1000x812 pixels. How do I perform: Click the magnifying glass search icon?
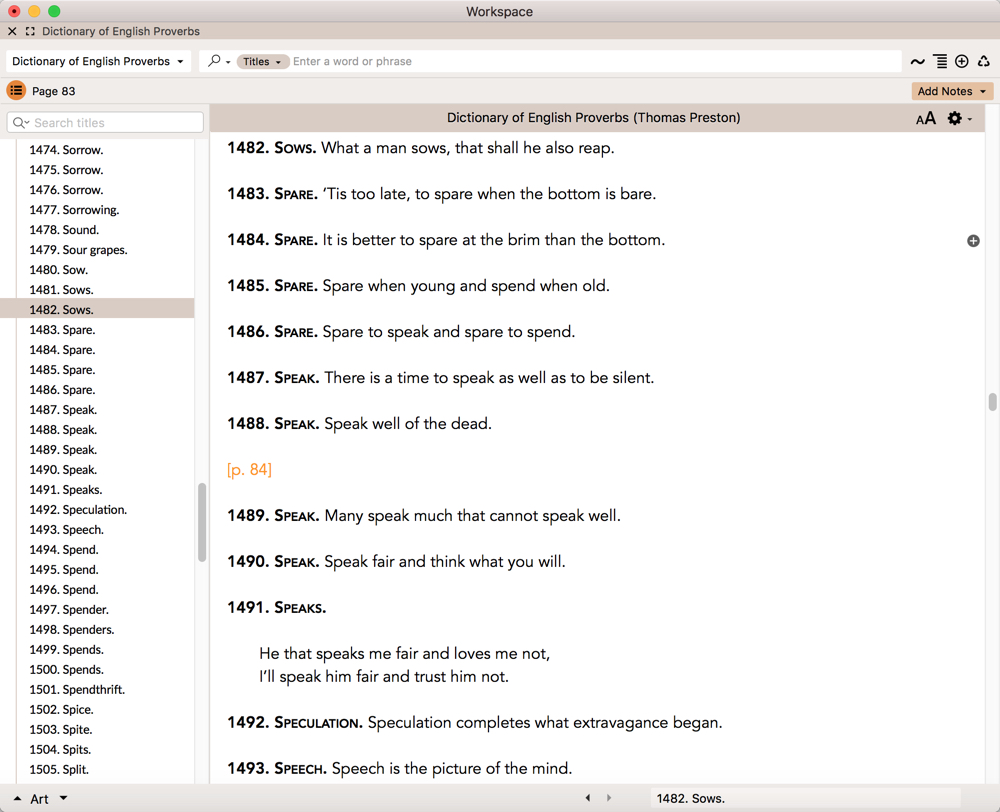point(214,61)
